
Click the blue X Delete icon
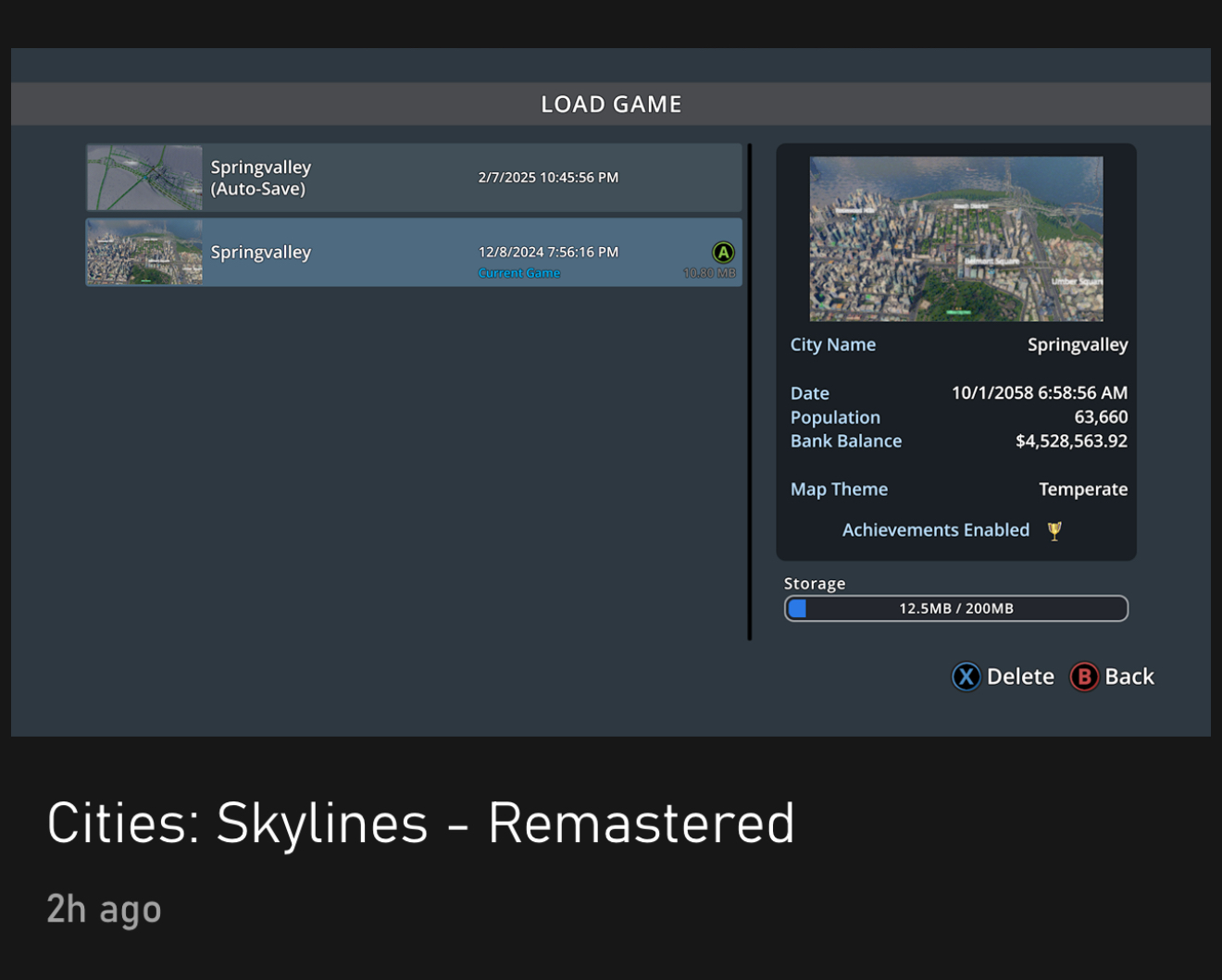[966, 676]
